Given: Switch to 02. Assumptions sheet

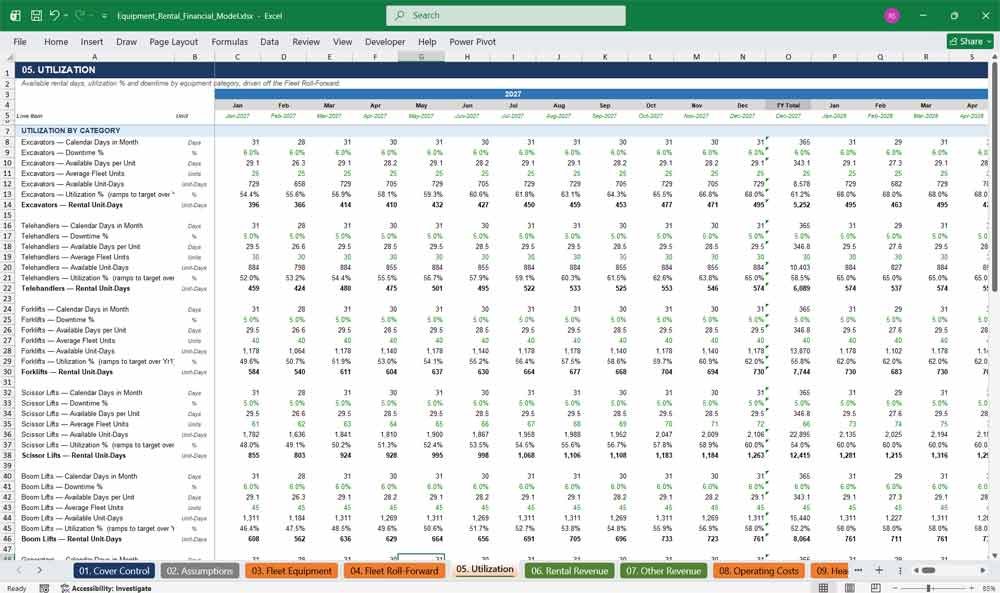Looking at the screenshot, I should pyautogui.click(x=200, y=571).
